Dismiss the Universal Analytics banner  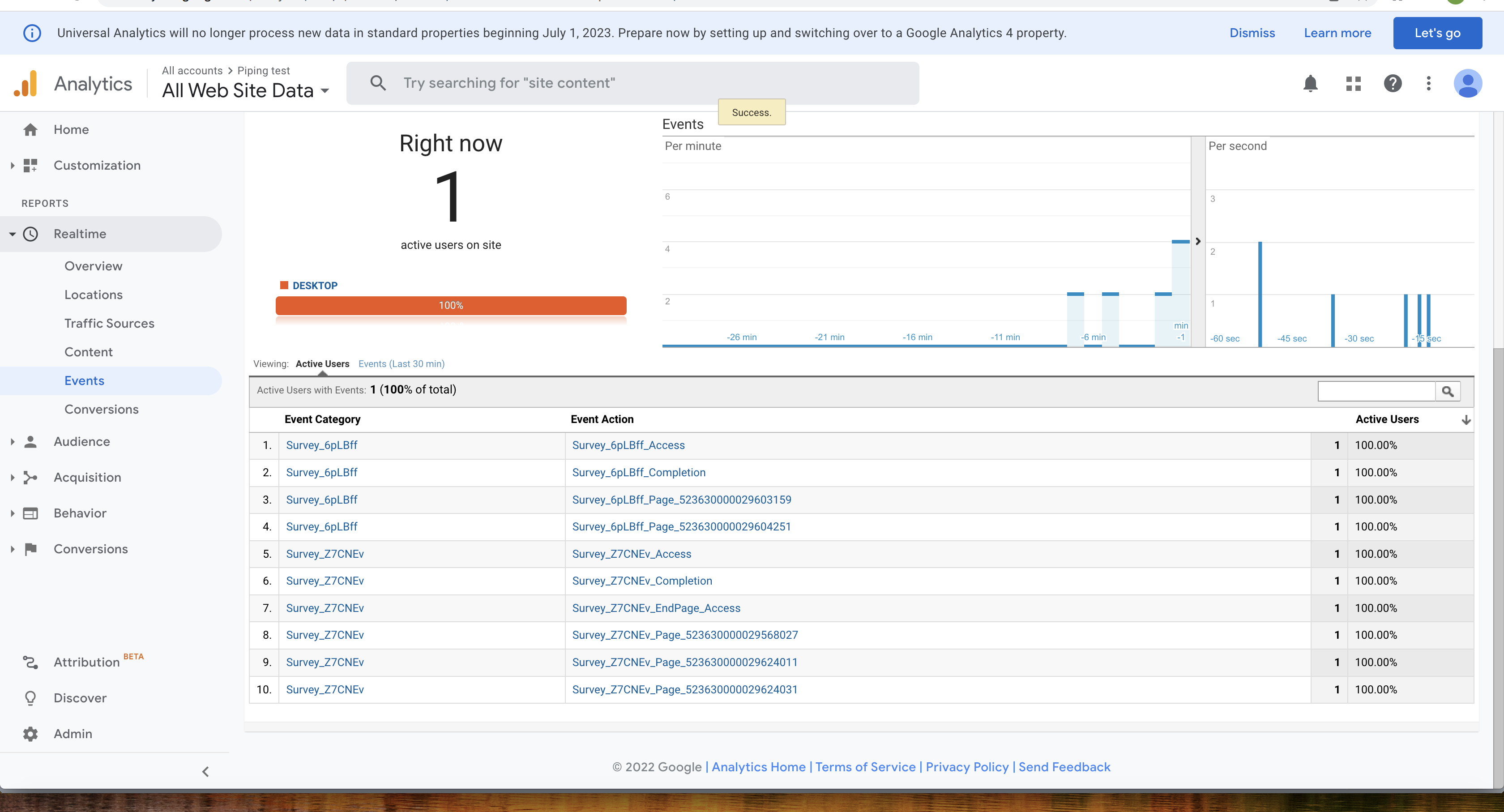tap(1252, 33)
